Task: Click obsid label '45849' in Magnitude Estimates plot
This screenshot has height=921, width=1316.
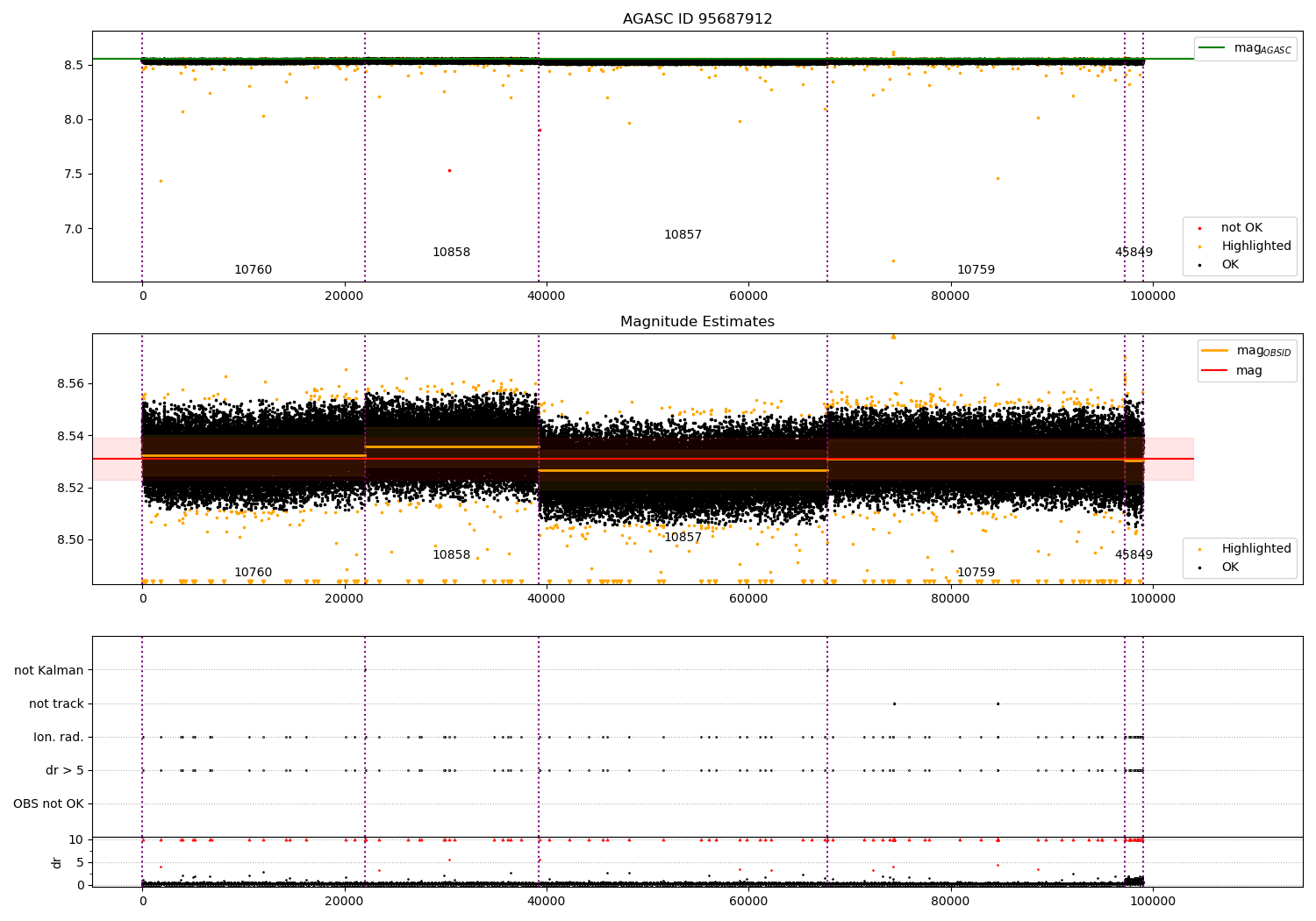Action: (x=1134, y=555)
